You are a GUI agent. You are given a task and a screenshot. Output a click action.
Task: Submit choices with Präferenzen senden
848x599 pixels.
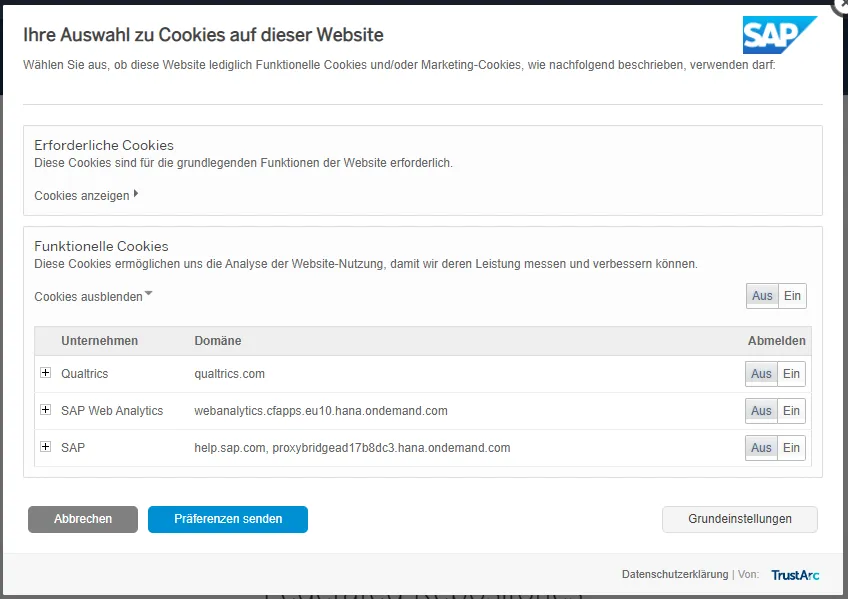tap(228, 519)
